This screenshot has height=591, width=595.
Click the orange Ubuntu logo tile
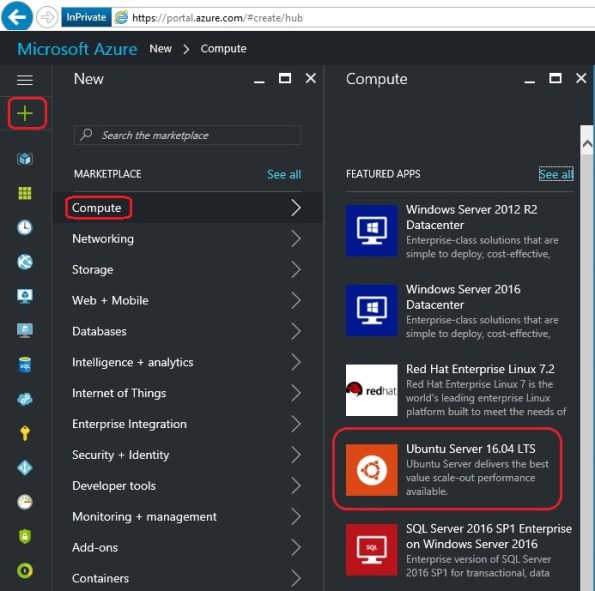[x=371, y=470]
